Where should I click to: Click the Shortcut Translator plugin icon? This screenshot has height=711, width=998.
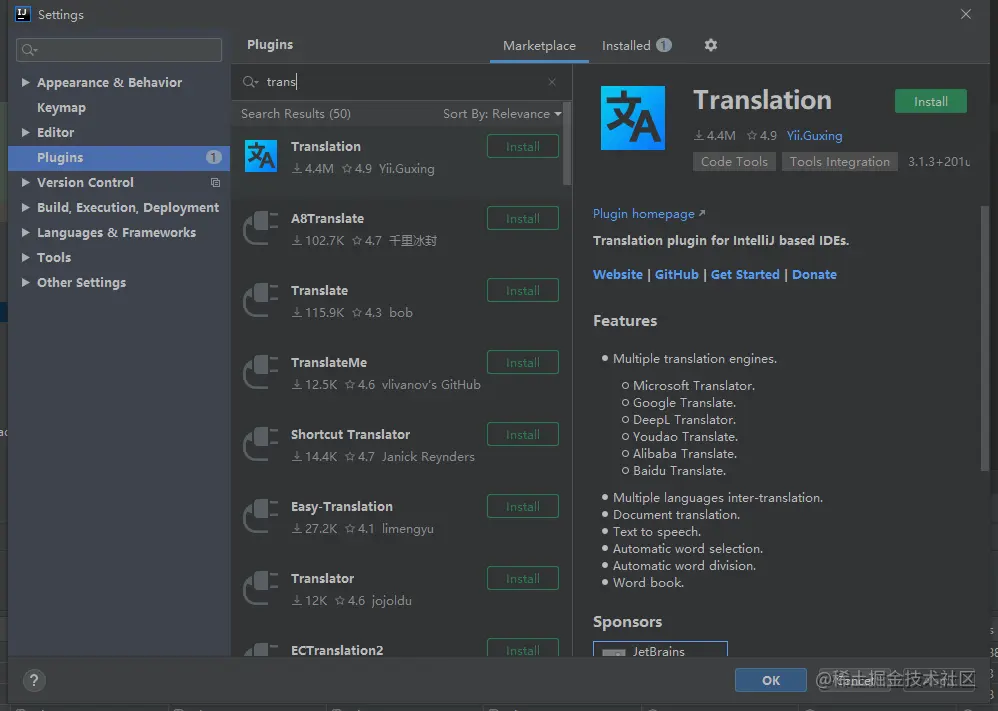(261, 444)
